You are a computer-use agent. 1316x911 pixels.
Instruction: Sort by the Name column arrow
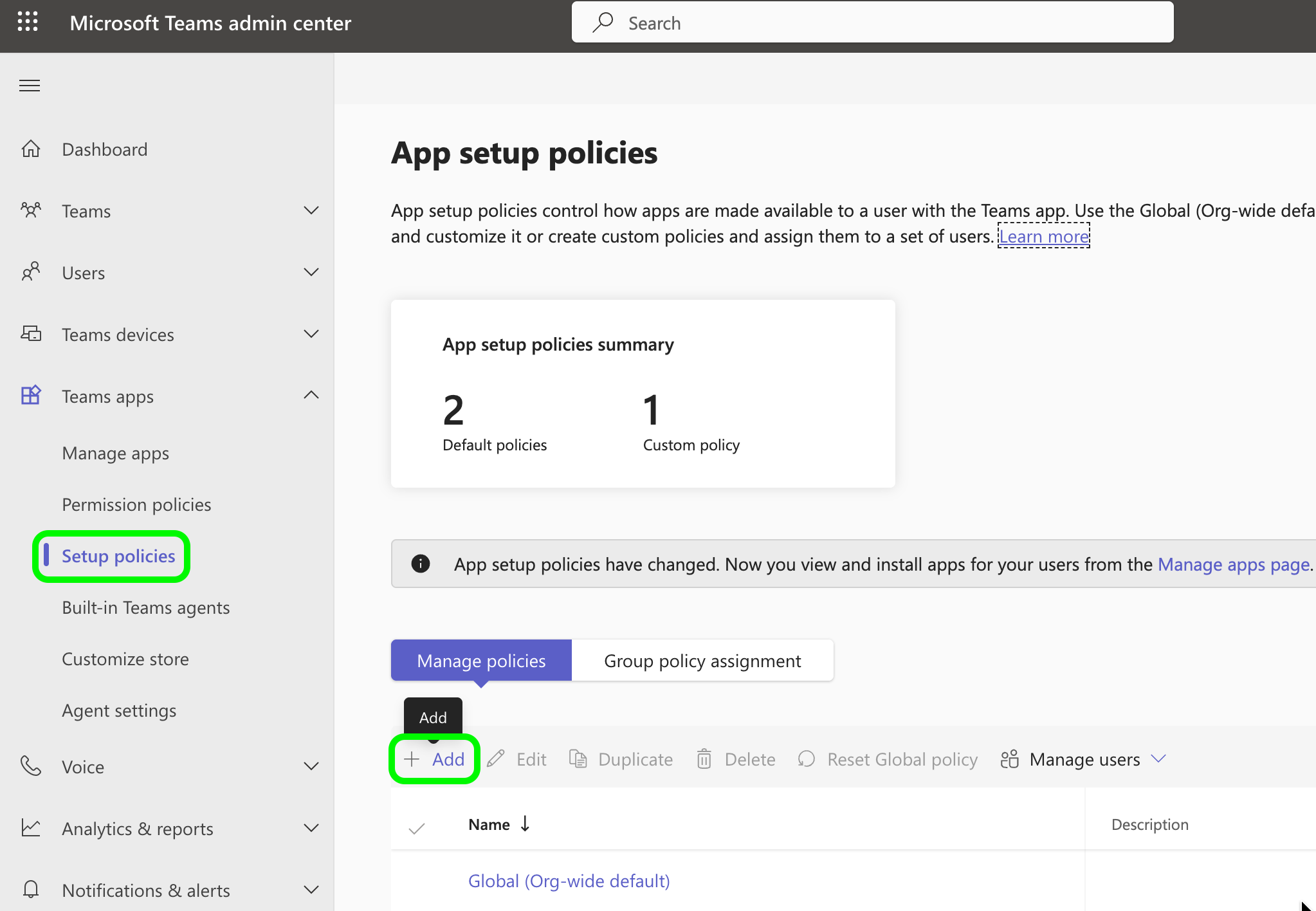(x=525, y=824)
